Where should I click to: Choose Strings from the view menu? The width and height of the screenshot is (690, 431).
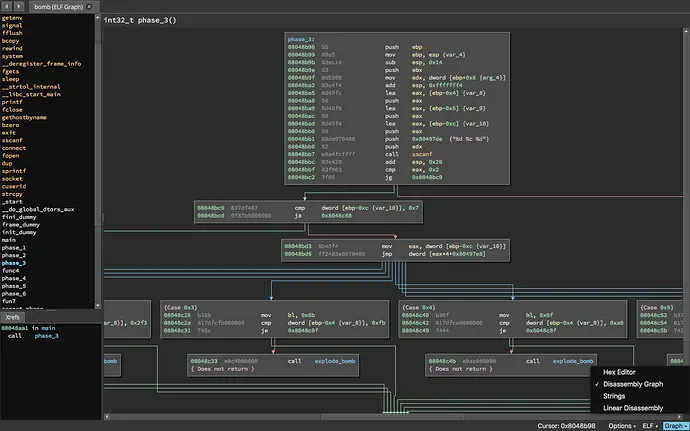[613, 396]
